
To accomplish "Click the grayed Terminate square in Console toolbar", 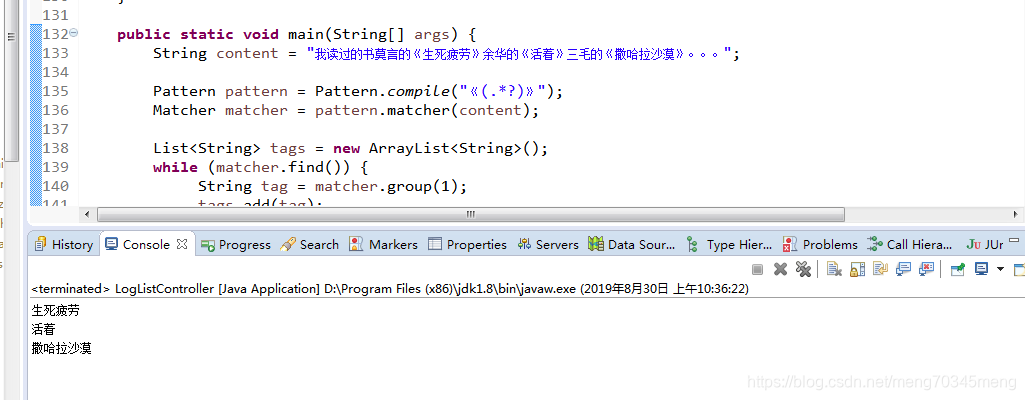I will (x=758, y=269).
